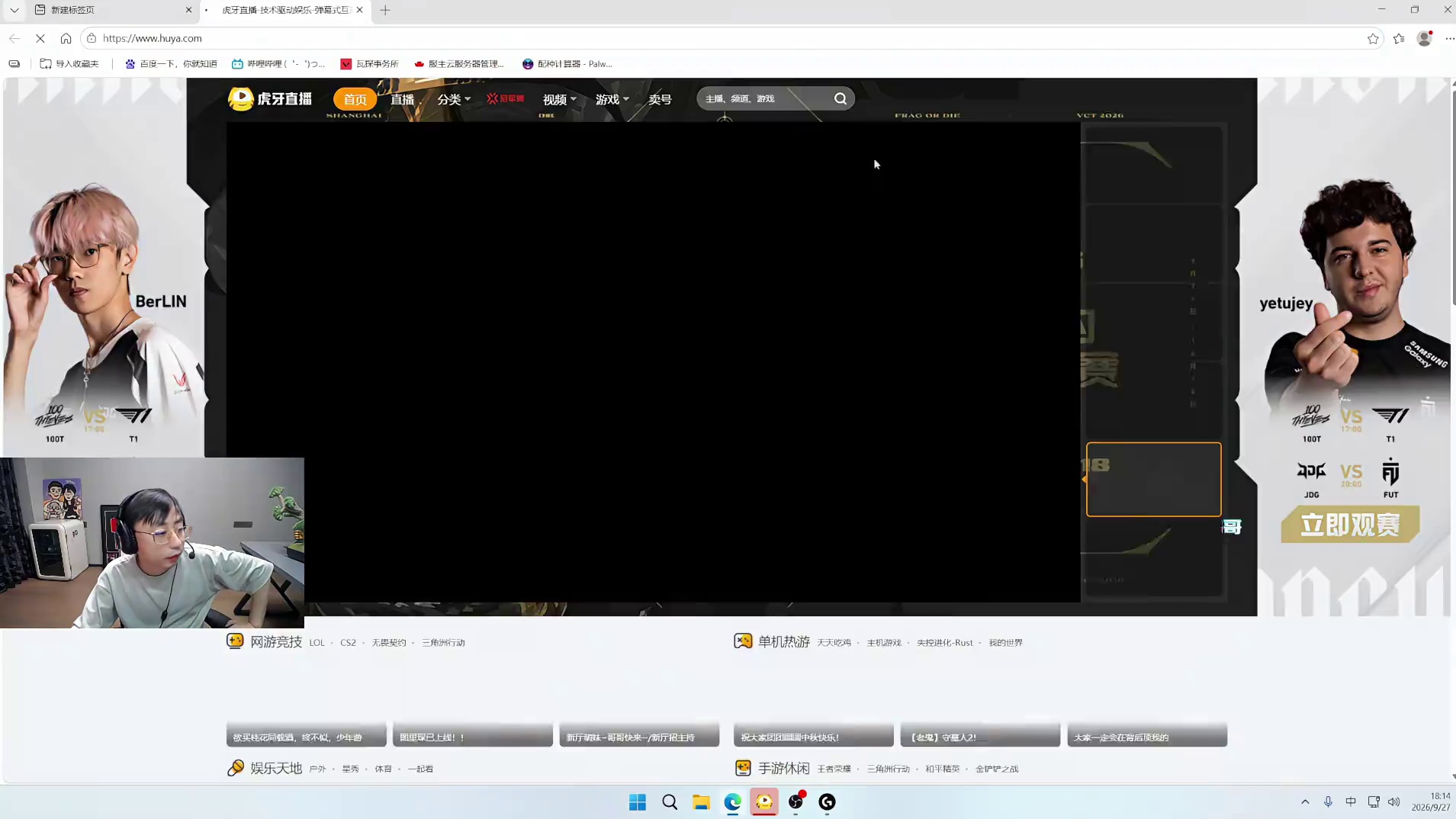Screen dimensions: 1456x819
Task: Add this page to favorites with the star icon
Action: point(1373,38)
